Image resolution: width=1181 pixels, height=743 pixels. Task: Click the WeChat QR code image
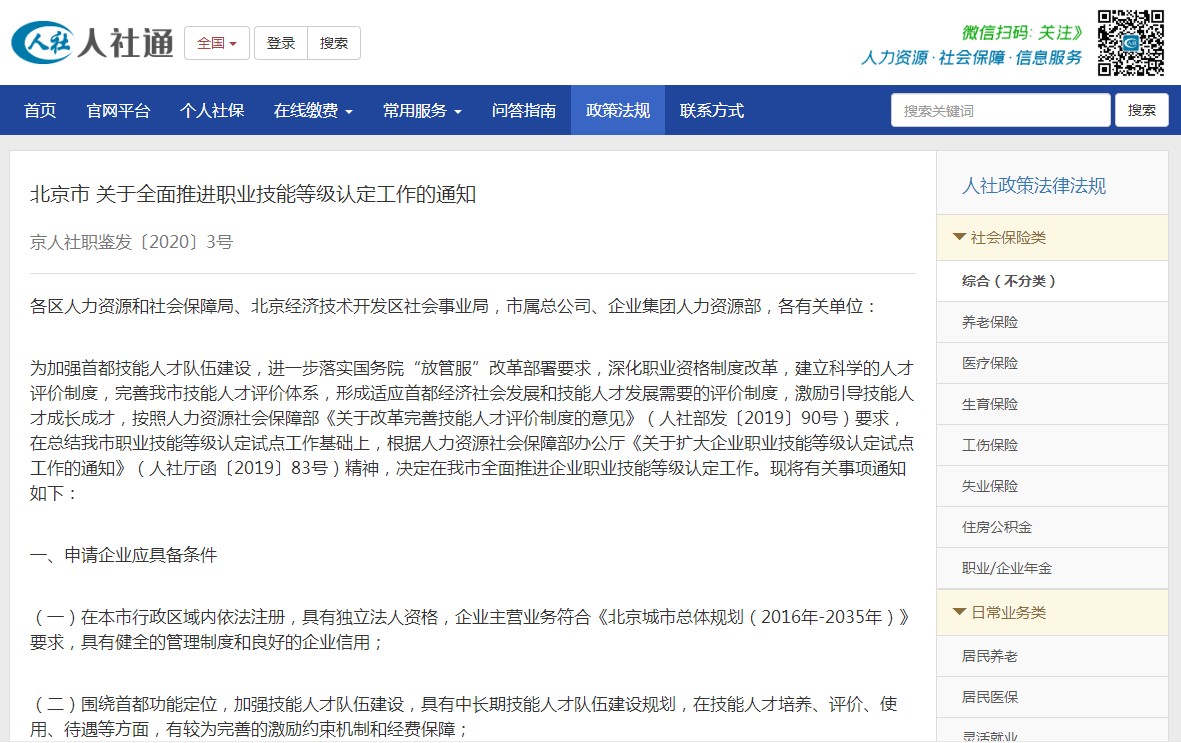coord(1130,43)
